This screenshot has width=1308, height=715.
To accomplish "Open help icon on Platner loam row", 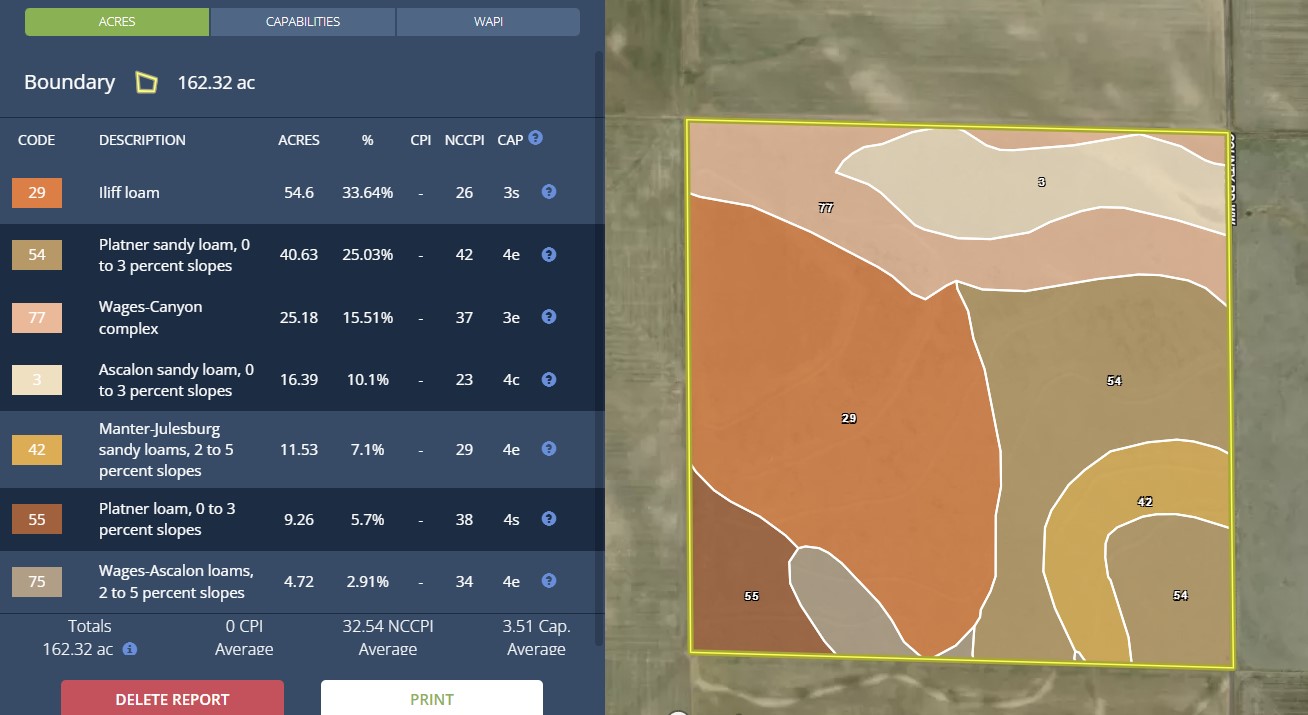I will coord(548,519).
